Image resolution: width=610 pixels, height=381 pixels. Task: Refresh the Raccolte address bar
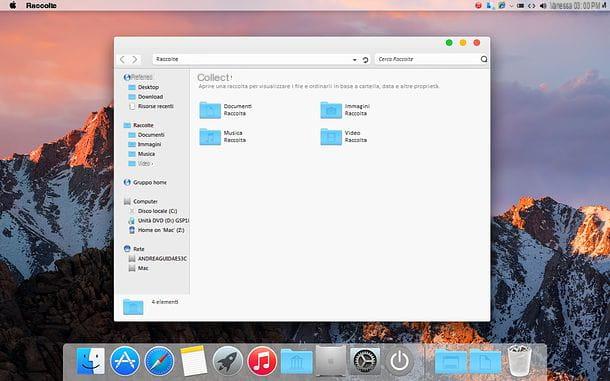click(365, 60)
